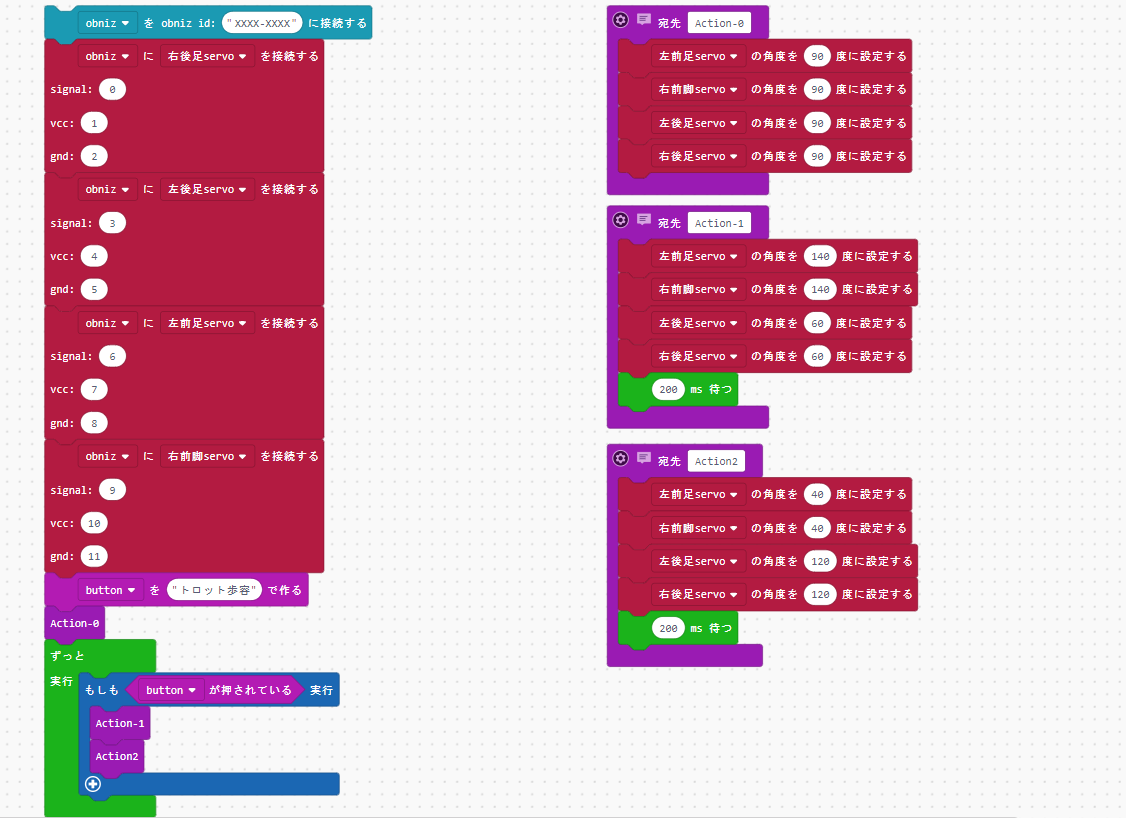Click the 140 angle value for 左前足servo

click(820, 256)
